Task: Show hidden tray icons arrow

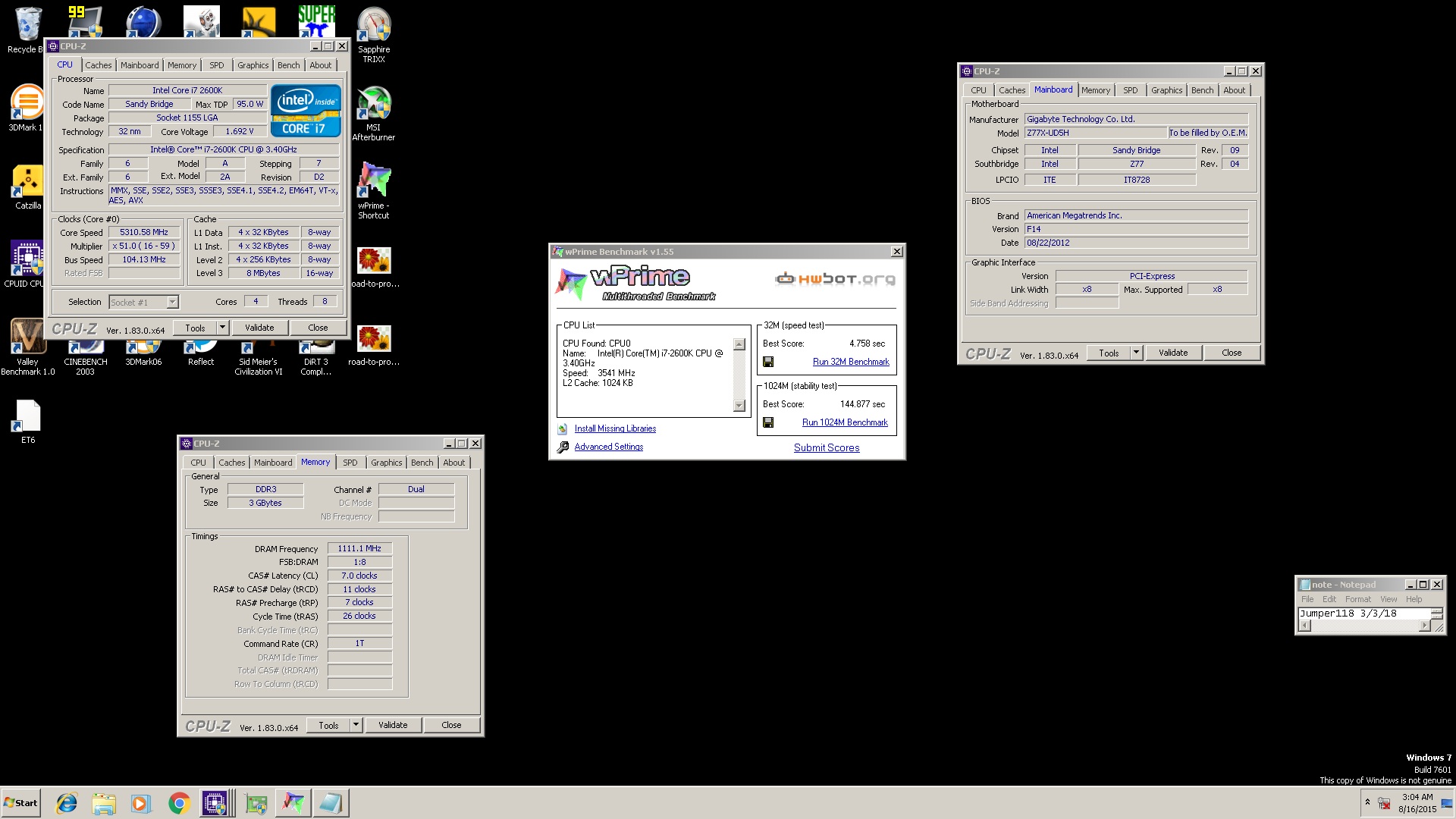Action: click(x=1367, y=802)
